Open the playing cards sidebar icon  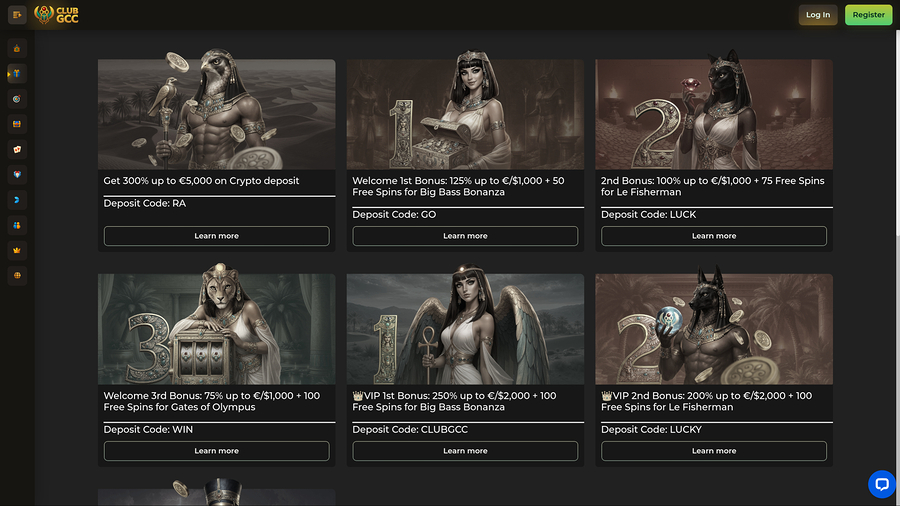(17, 149)
